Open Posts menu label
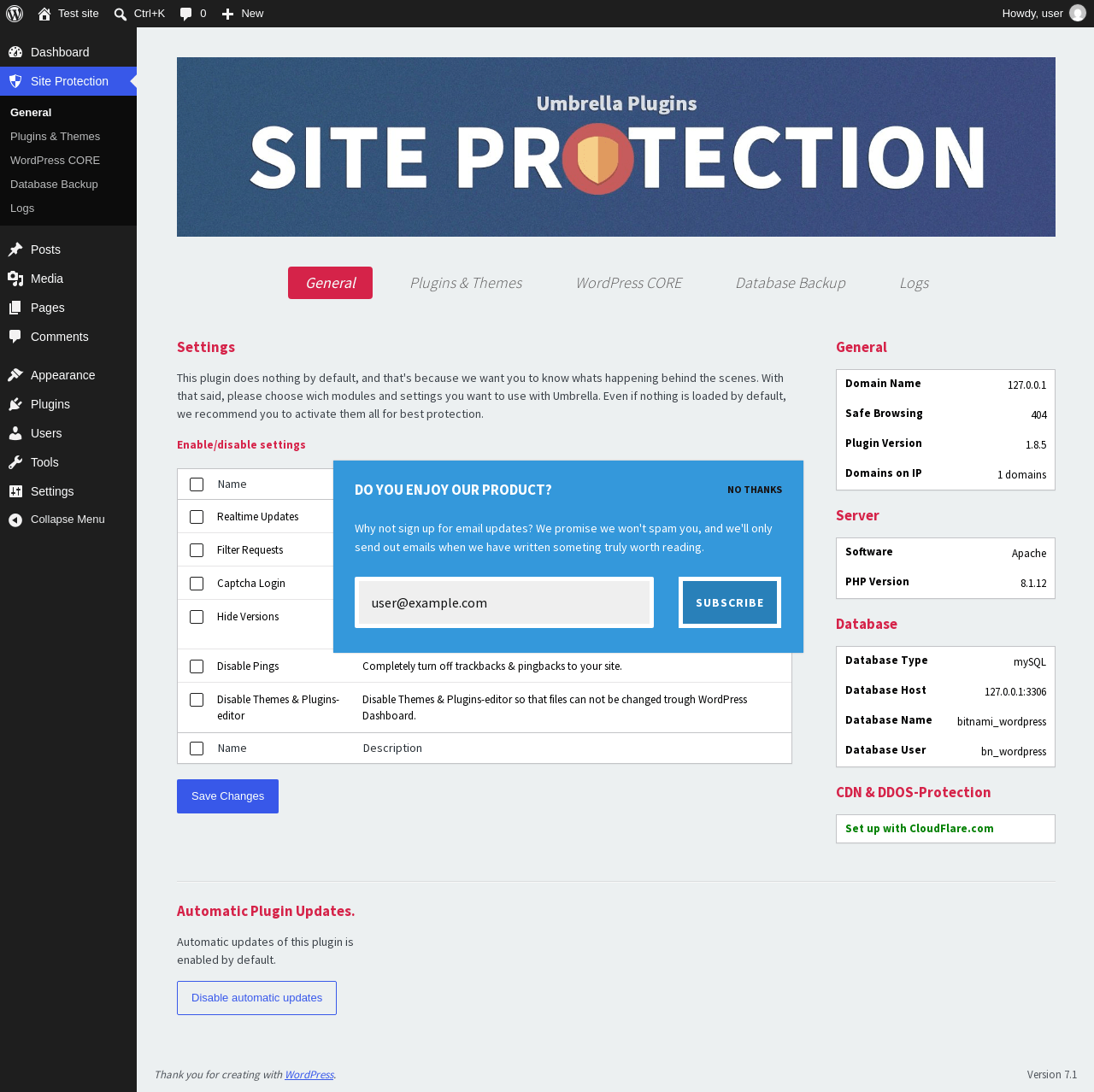 coord(45,250)
